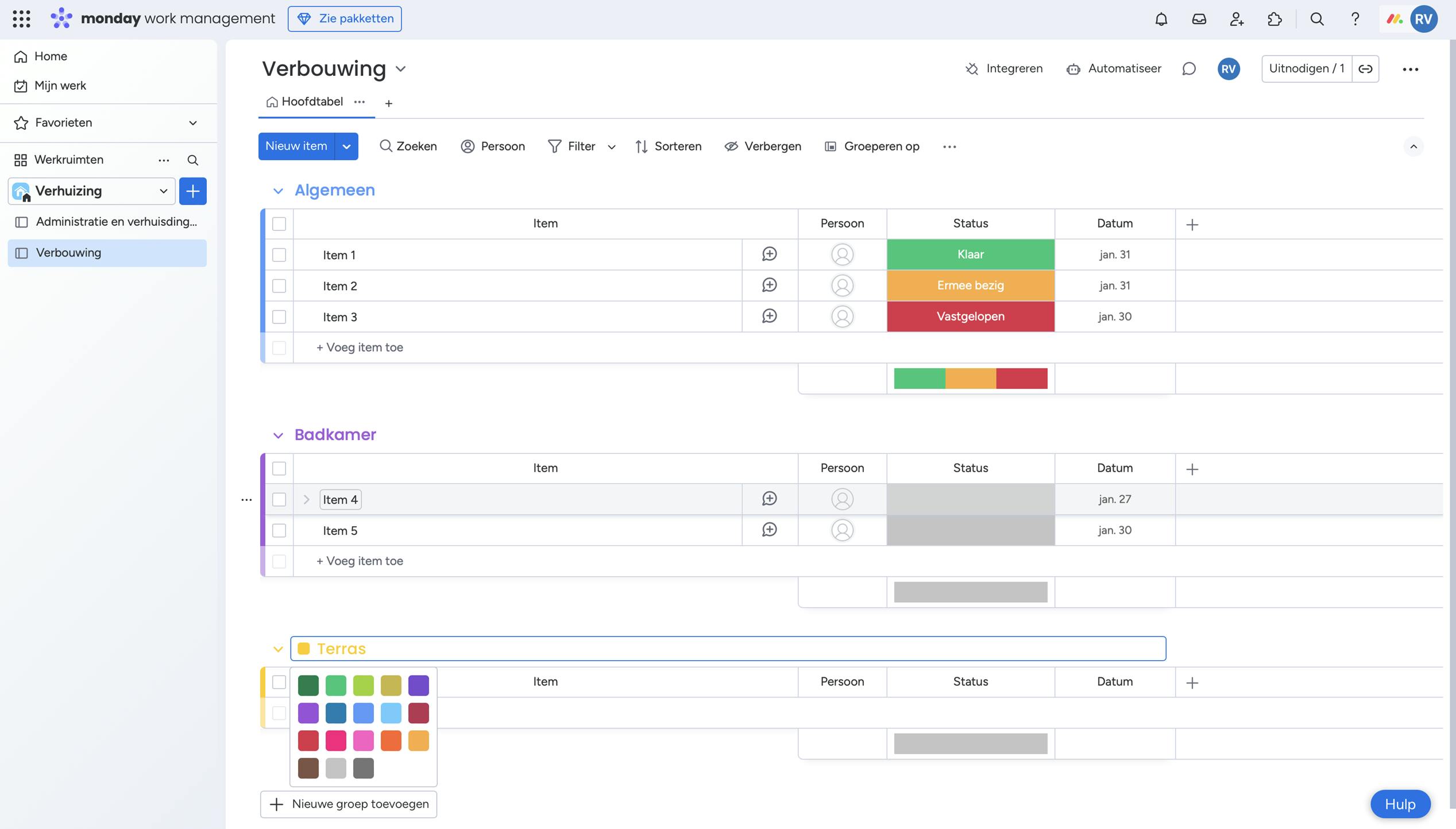Viewport: 1456px width, 829px height.
Task: Open the inbox tray icon
Action: point(1199,19)
